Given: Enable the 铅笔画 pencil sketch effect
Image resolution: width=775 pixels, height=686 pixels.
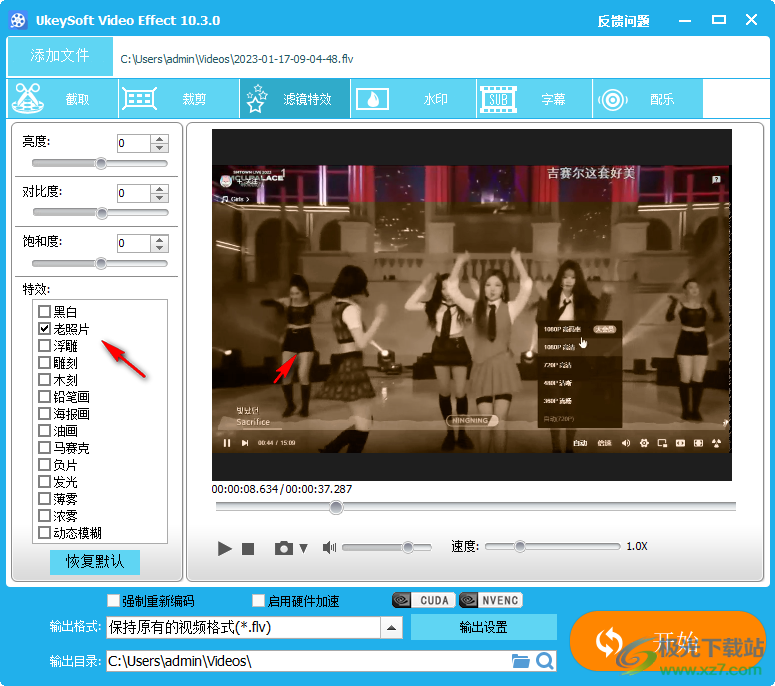Looking at the screenshot, I should [x=44, y=396].
